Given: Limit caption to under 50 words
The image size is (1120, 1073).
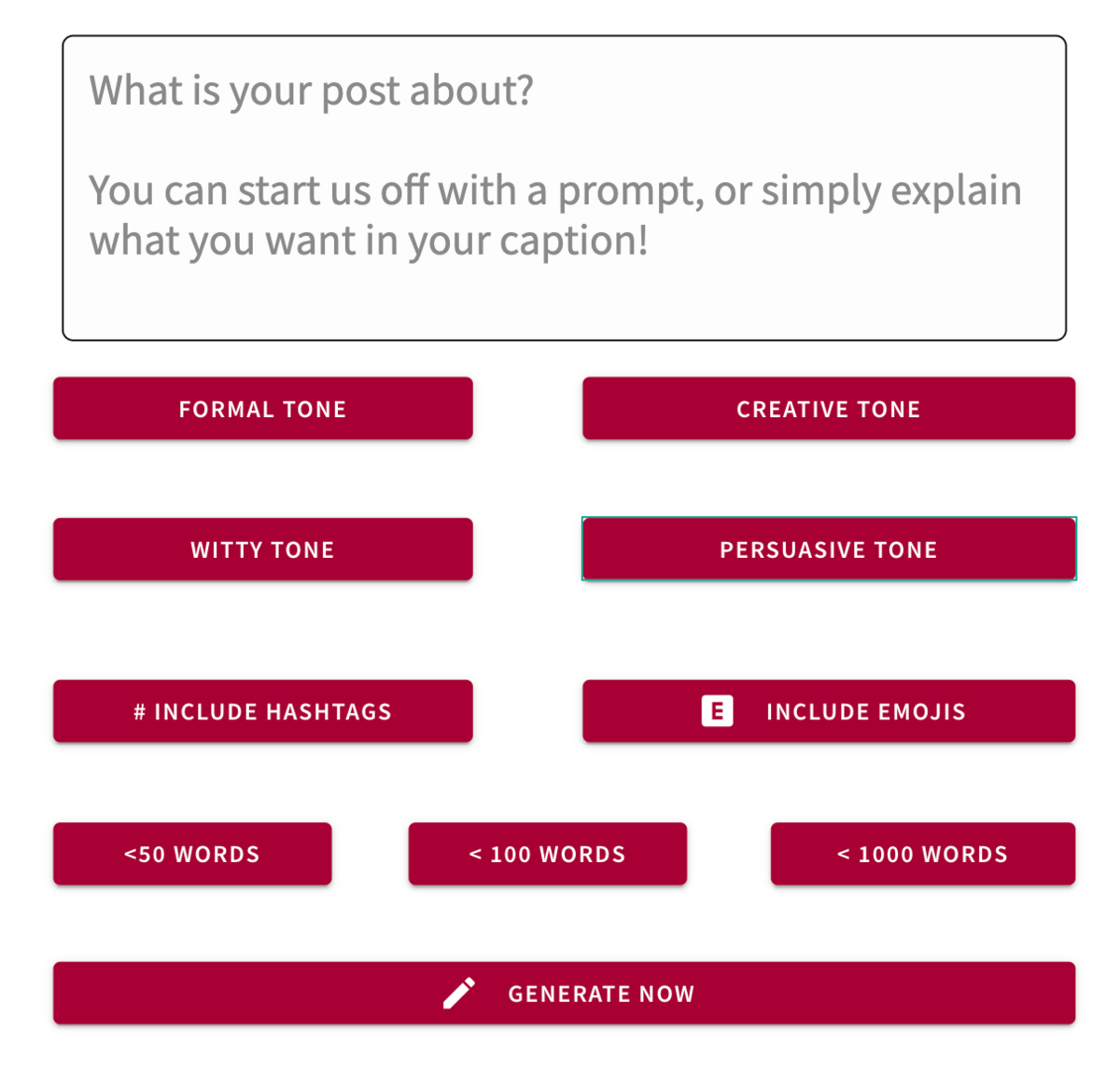Looking at the screenshot, I should click(192, 854).
